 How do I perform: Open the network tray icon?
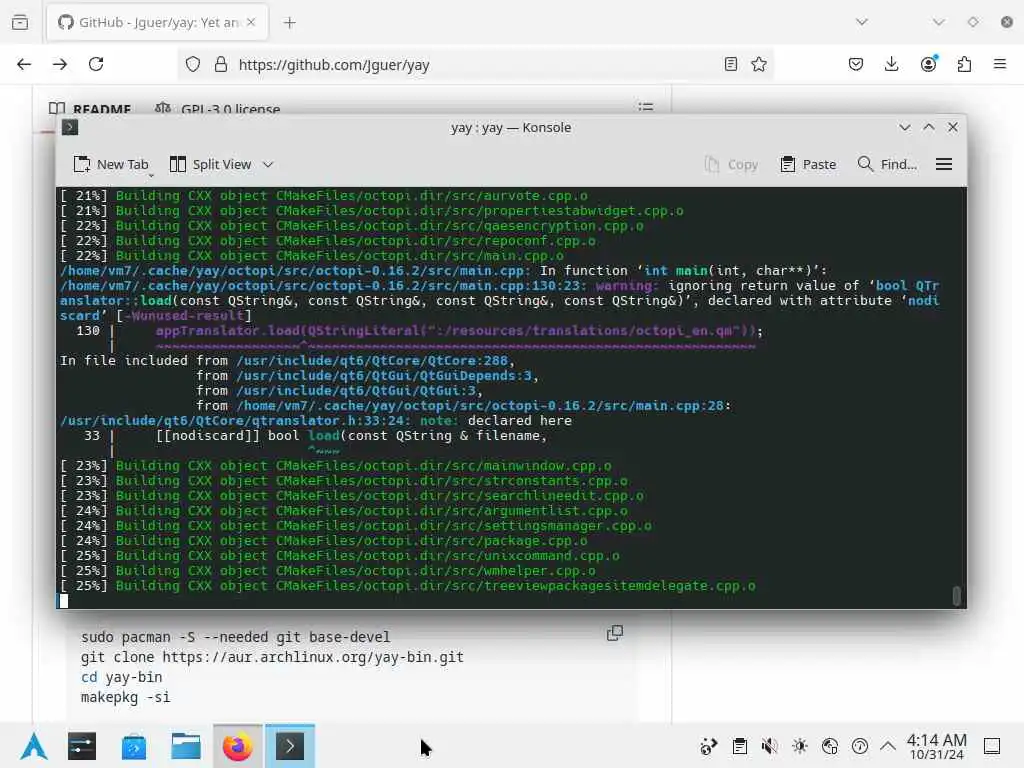point(829,746)
